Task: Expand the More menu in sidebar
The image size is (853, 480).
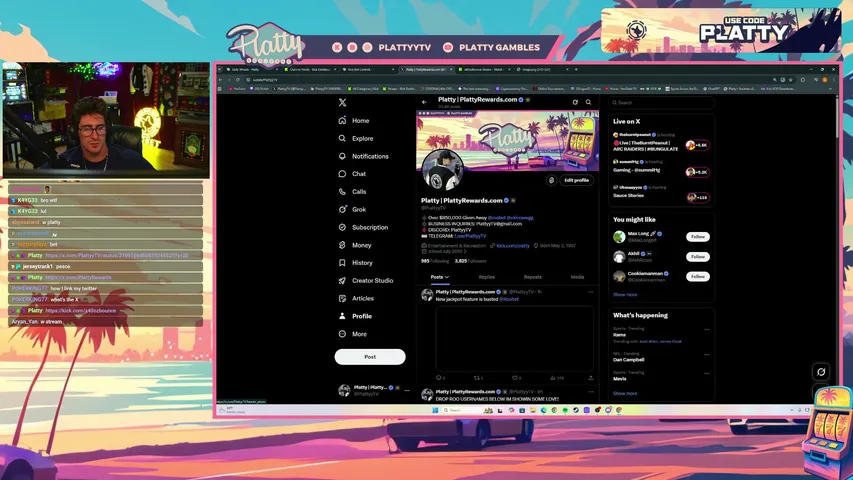Action: pos(353,334)
